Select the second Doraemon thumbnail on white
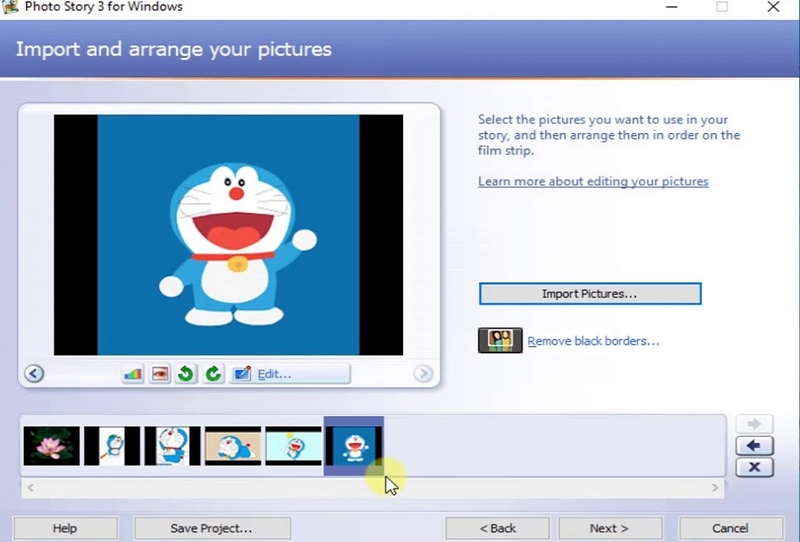The width and height of the screenshot is (800, 542). click(x=112, y=446)
